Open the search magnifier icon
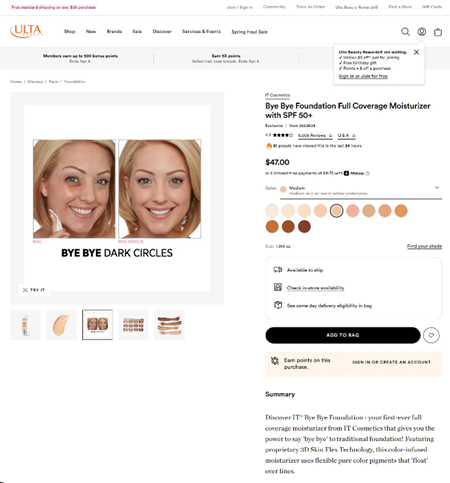Viewport: 450px width, 483px height. [405, 32]
